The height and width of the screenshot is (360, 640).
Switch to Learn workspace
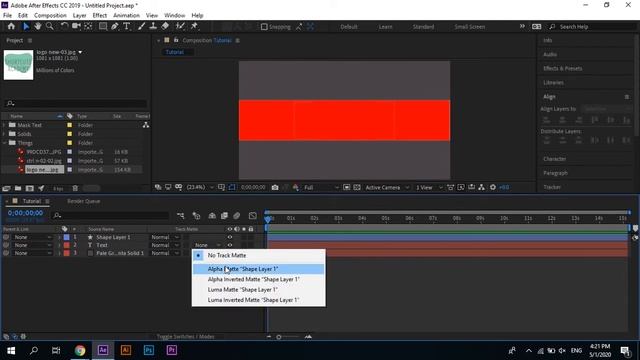(385, 27)
